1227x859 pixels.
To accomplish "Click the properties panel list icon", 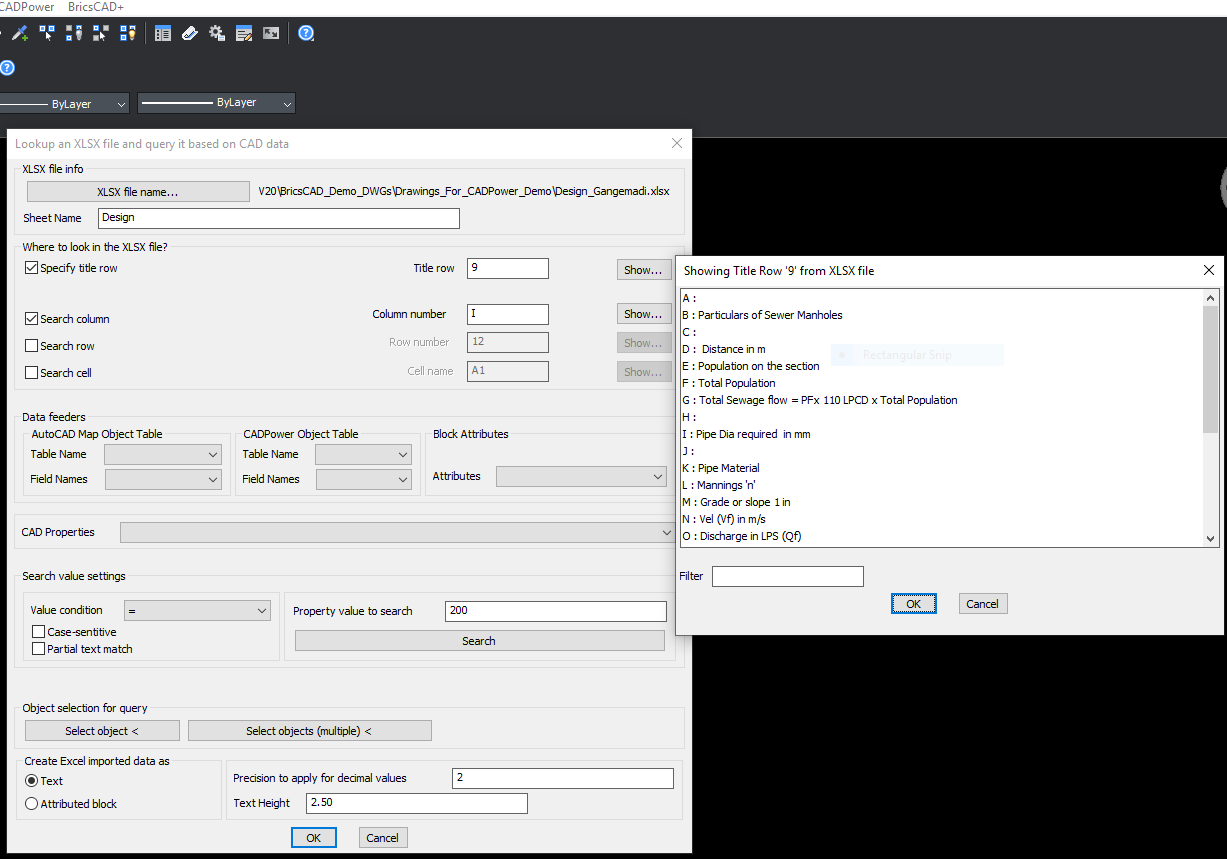I will pyautogui.click(x=162, y=33).
